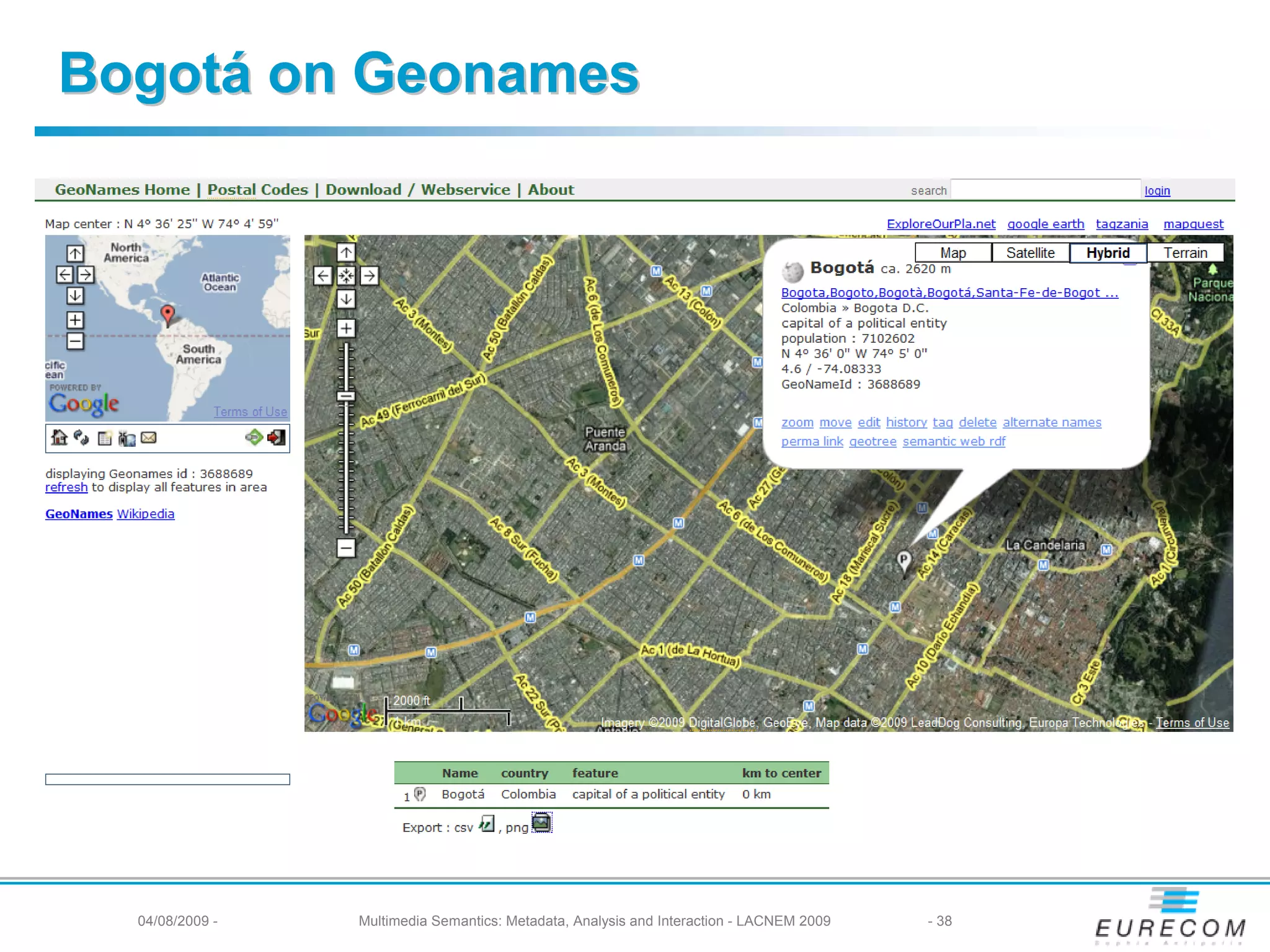Click the semantic web rdf link

pyautogui.click(x=954, y=441)
